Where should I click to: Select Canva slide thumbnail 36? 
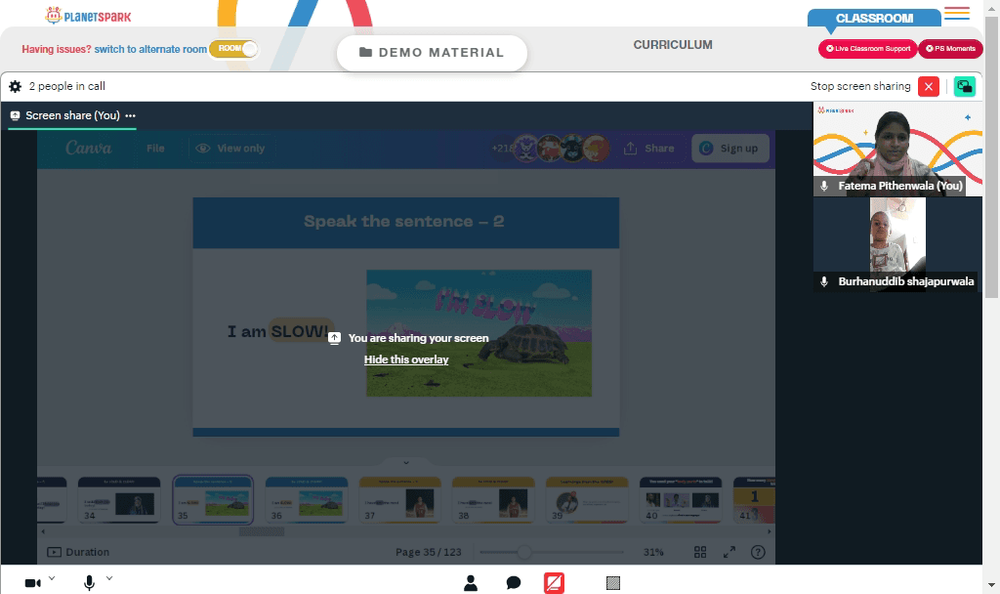pyautogui.click(x=307, y=500)
